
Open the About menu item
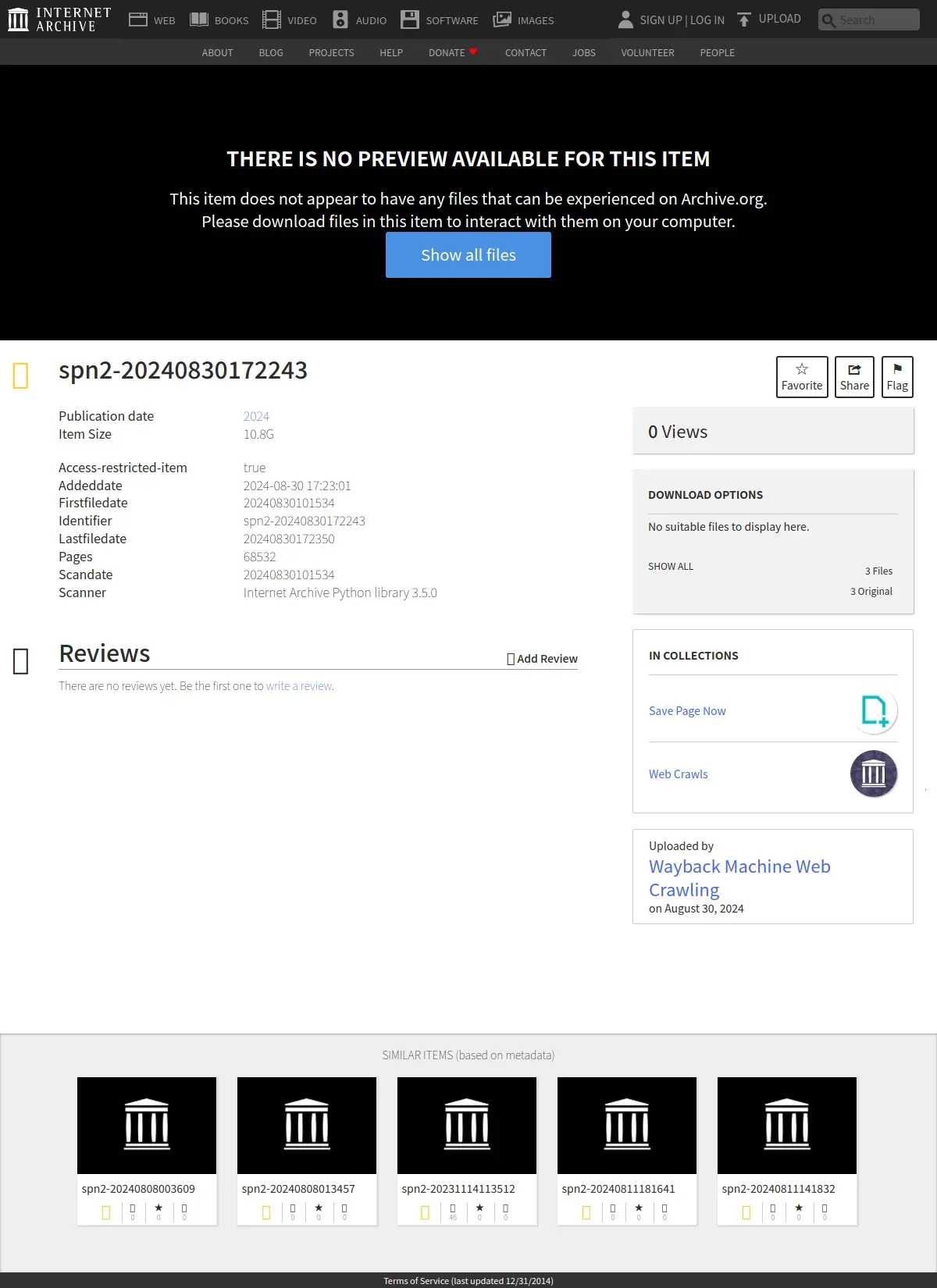coord(217,52)
